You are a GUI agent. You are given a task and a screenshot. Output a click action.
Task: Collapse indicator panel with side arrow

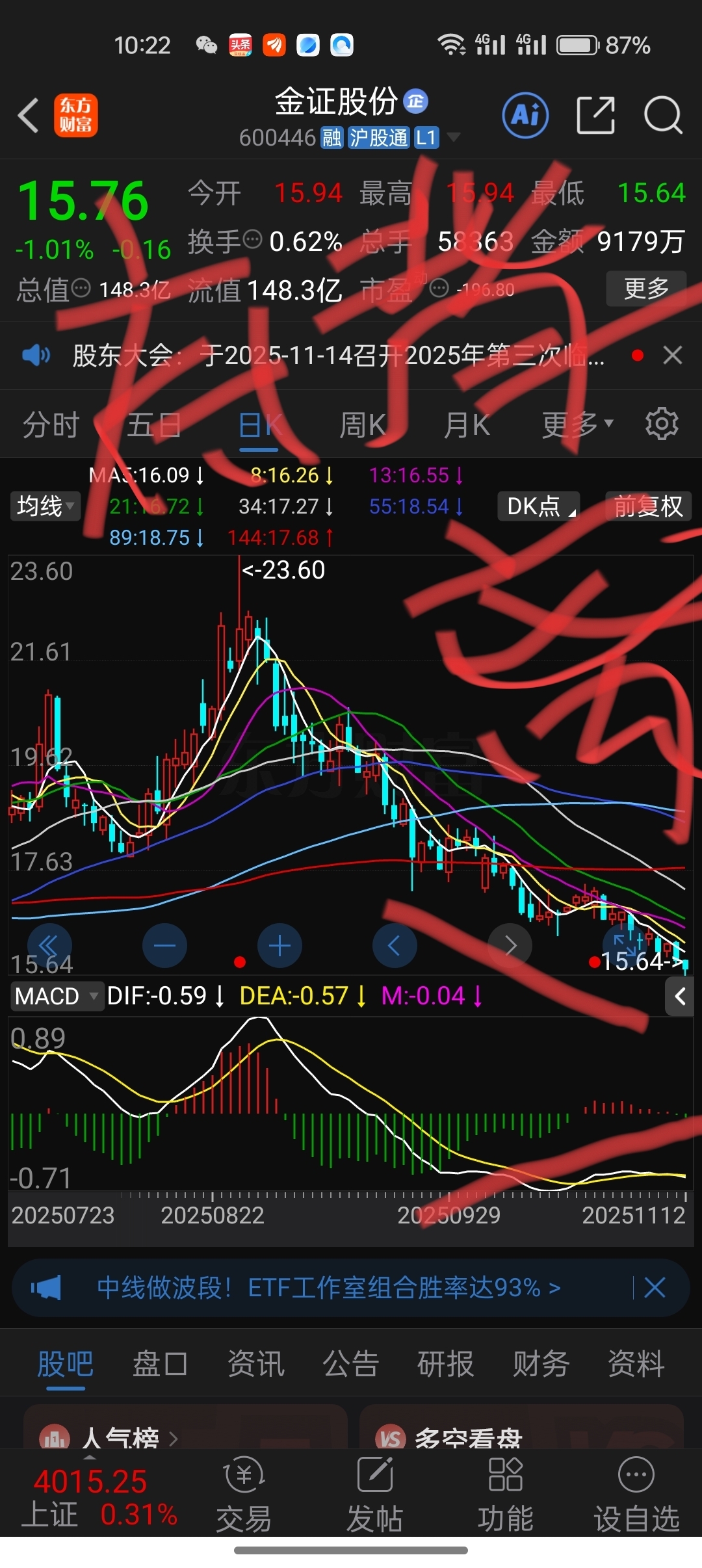tap(680, 996)
